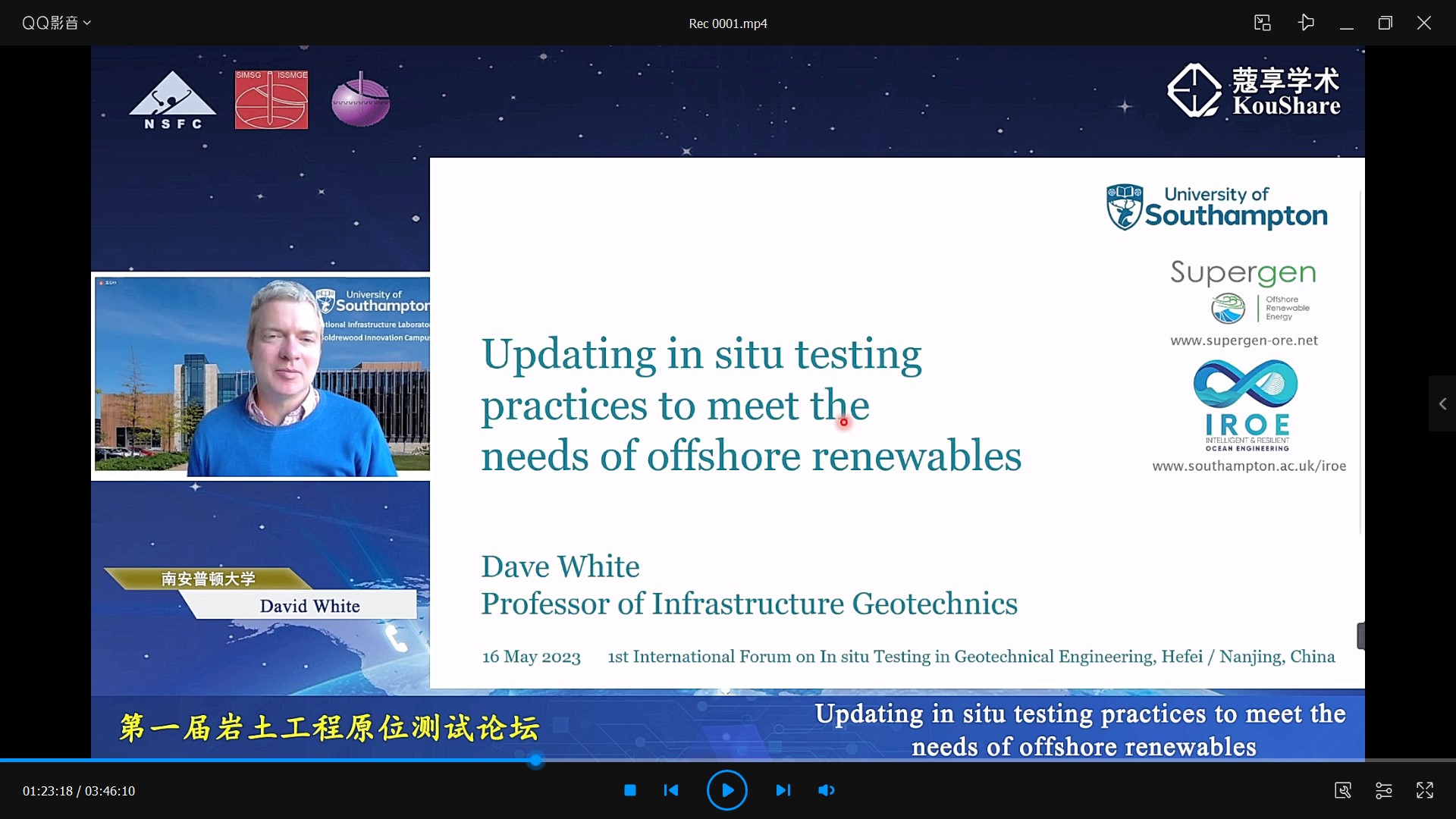Skip to the next video
The width and height of the screenshot is (1456, 819).
(x=783, y=790)
